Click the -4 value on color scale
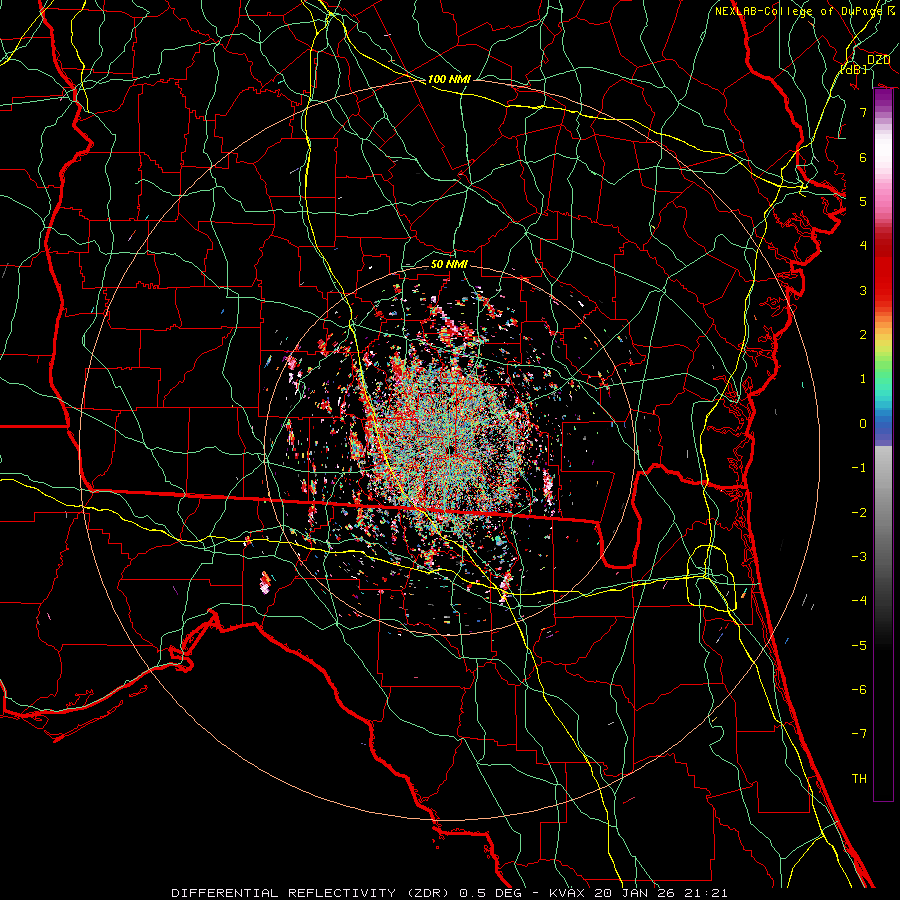The height and width of the screenshot is (900, 900). (859, 601)
